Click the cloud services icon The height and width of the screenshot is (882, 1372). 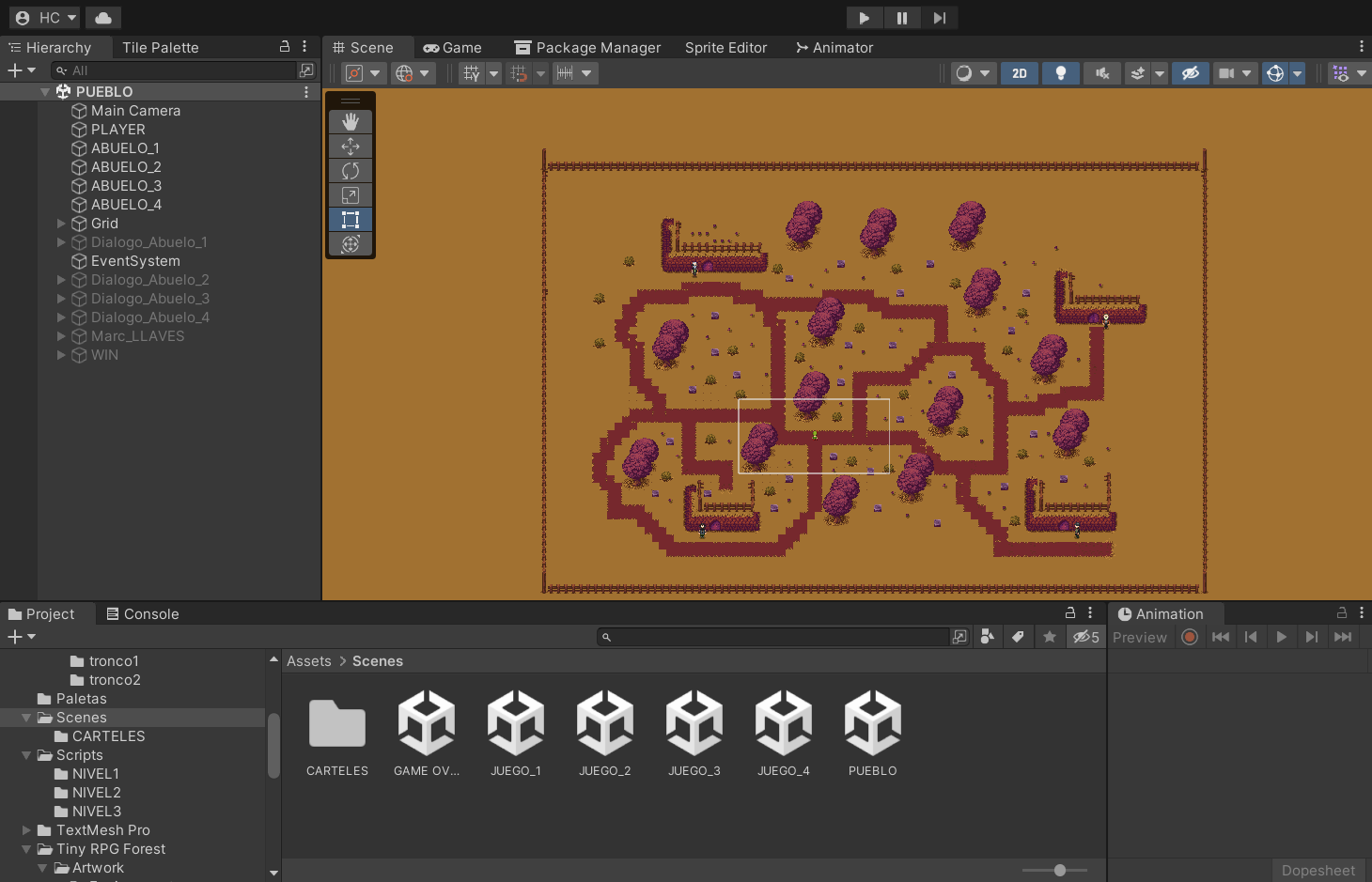(103, 18)
